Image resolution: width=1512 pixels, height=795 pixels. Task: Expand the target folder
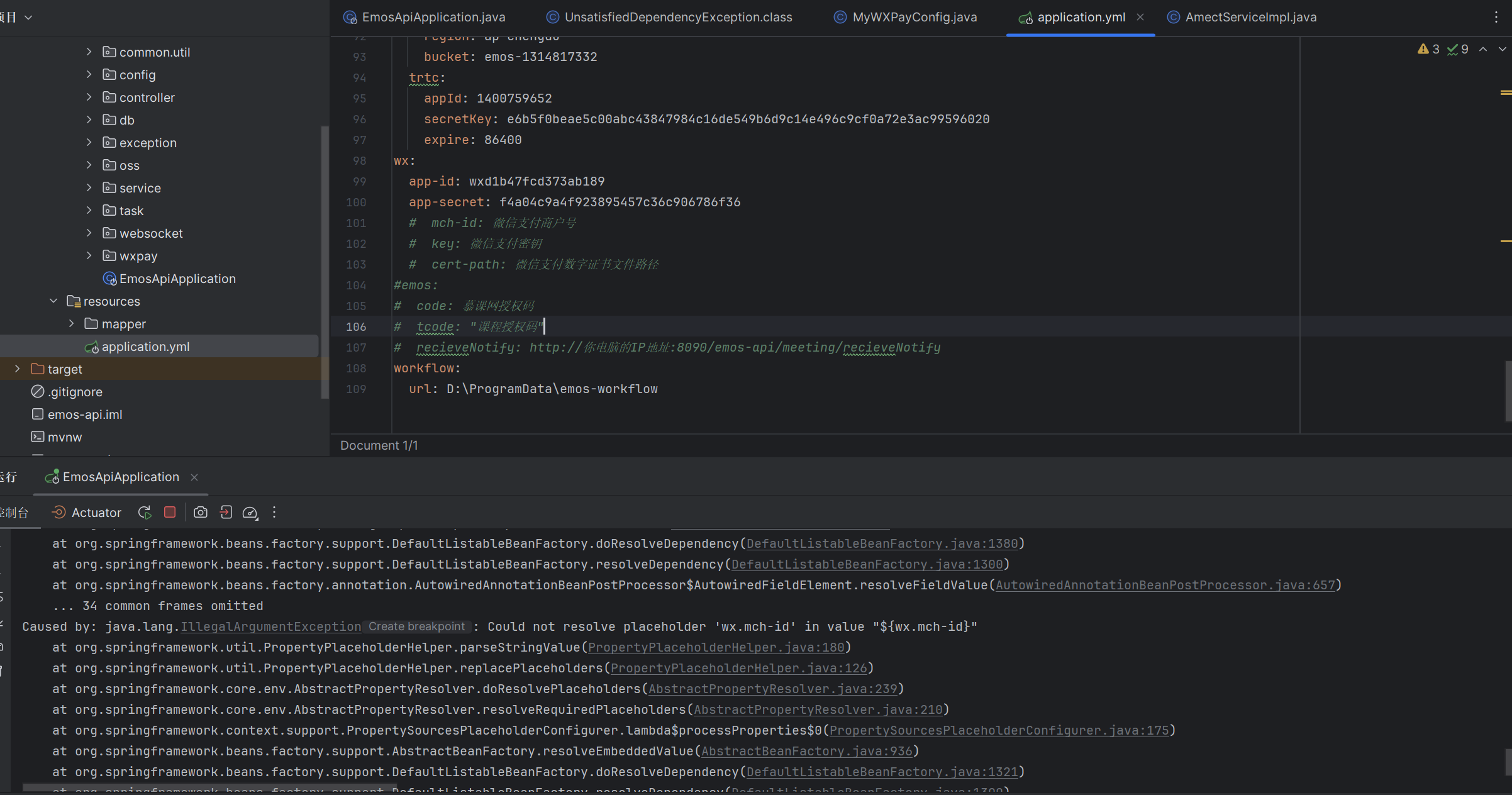tap(18, 369)
